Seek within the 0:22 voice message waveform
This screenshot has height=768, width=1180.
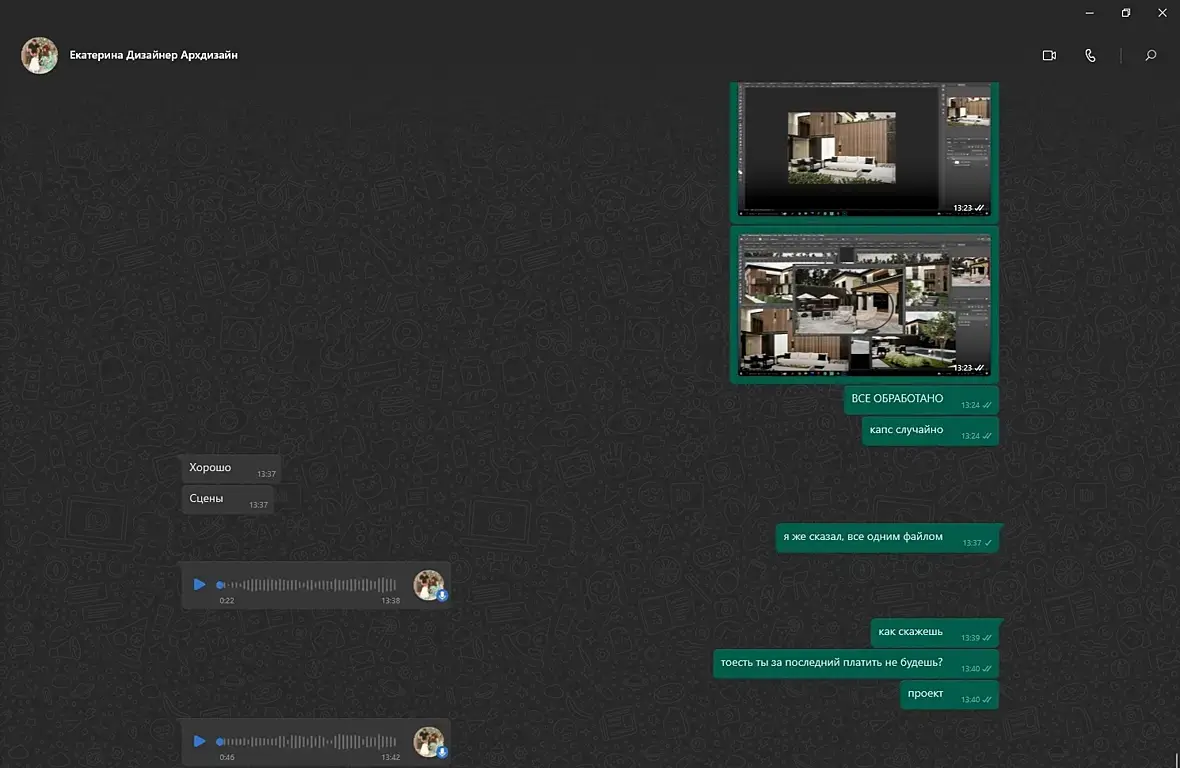click(307, 584)
